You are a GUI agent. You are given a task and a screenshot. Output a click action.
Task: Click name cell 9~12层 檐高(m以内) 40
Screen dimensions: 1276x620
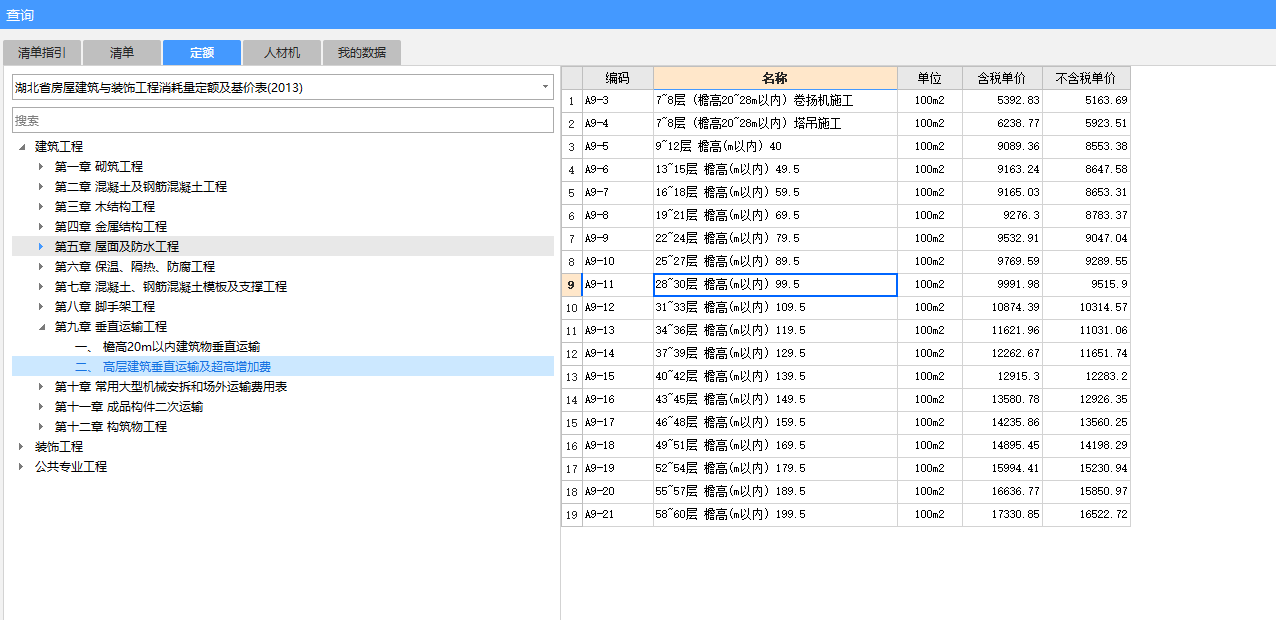coord(775,147)
